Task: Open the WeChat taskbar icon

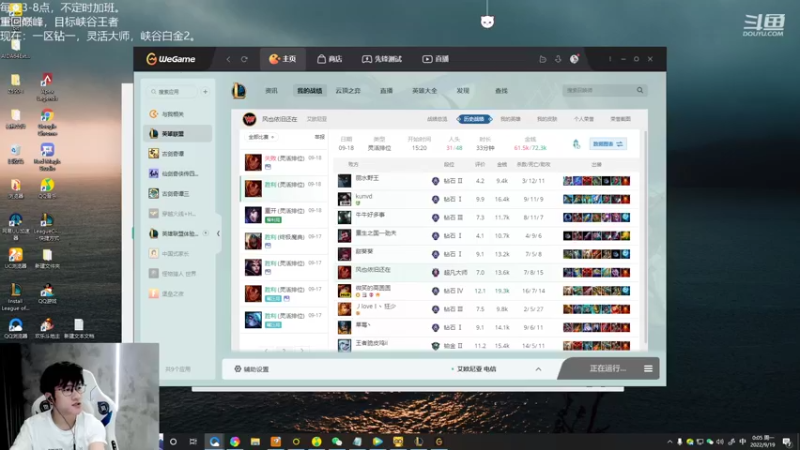Action: coord(337,441)
